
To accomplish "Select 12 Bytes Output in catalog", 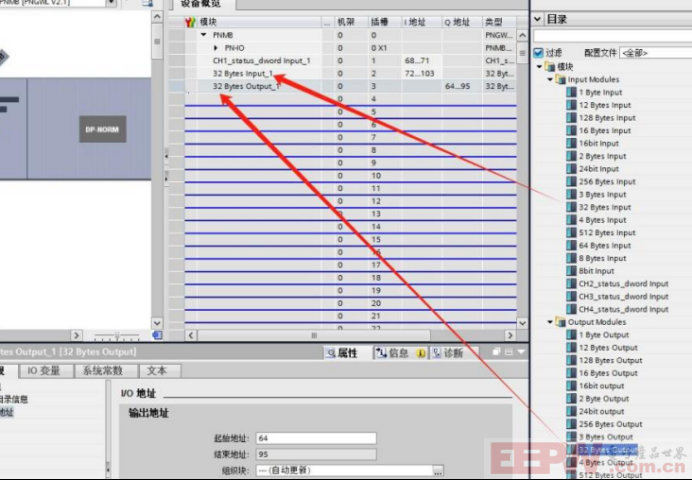I will [608, 348].
